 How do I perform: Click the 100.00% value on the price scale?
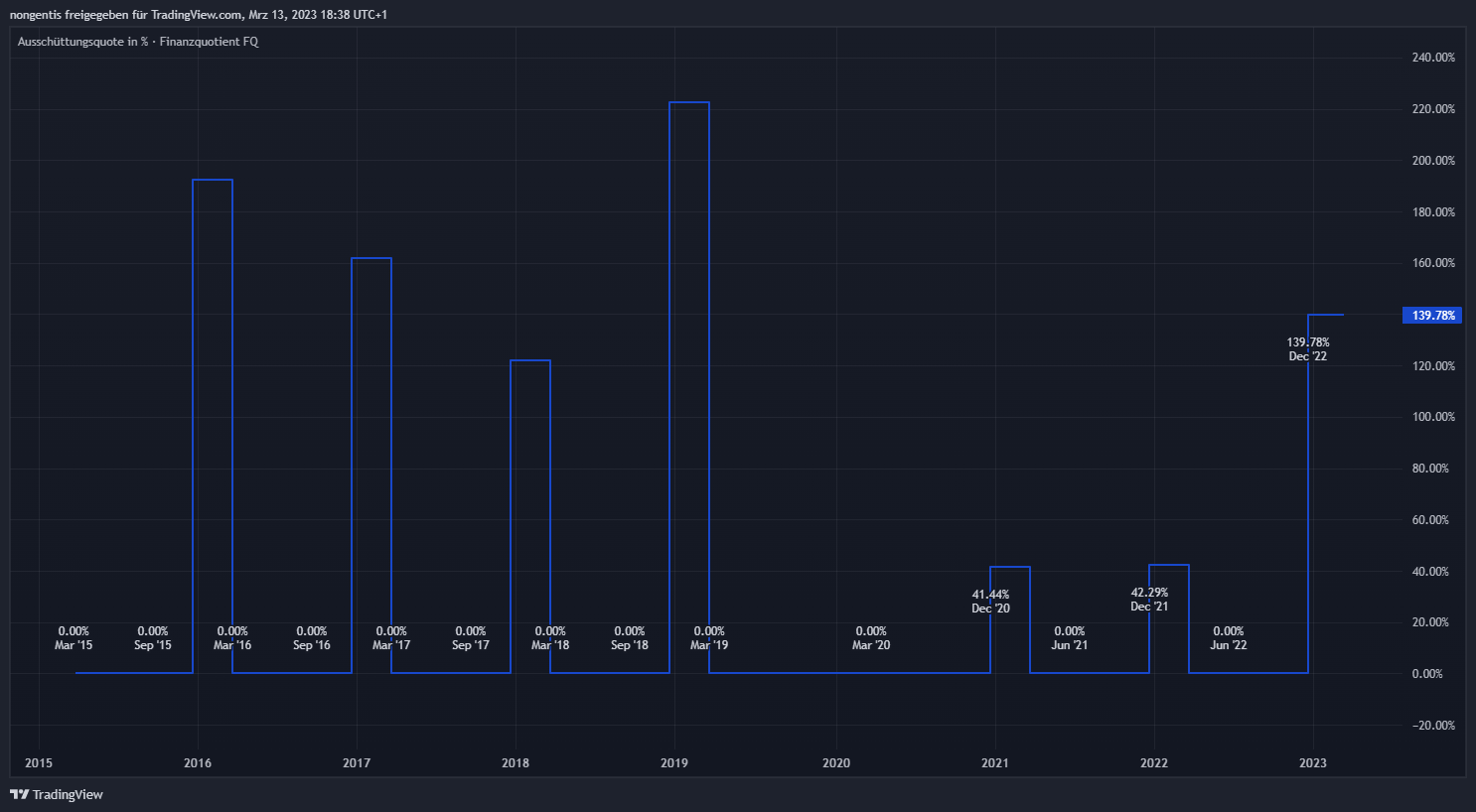[1433, 417]
